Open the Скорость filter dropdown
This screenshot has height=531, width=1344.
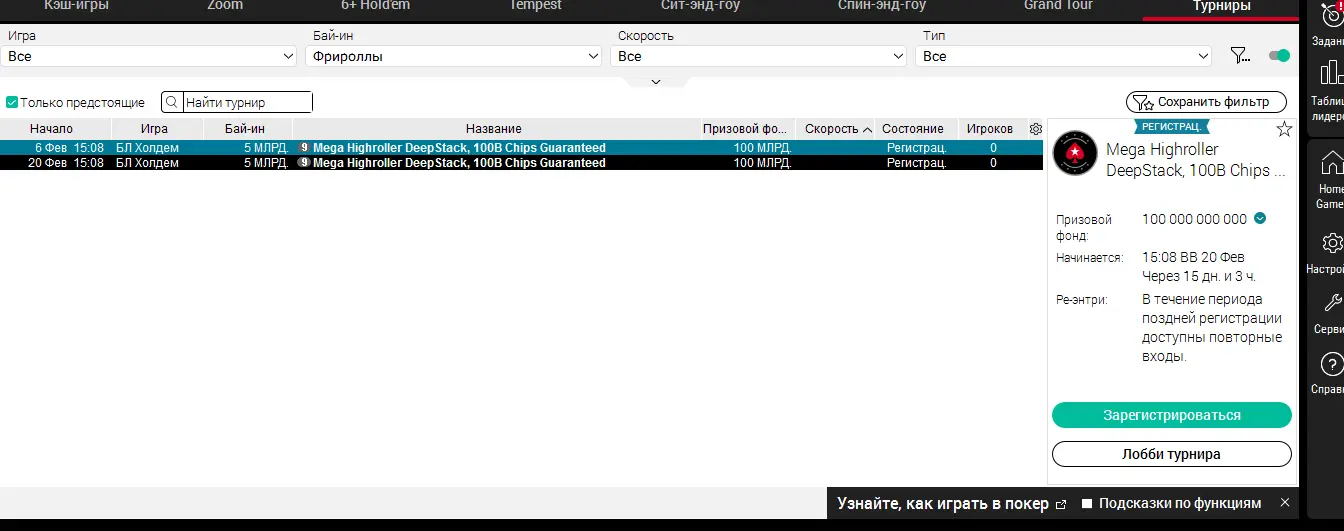pyautogui.click(x=759, y=56)
